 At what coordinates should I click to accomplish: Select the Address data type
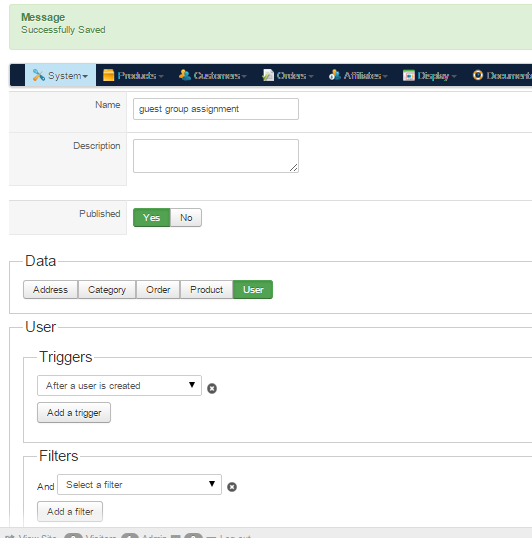pyautogui.click(x=50, y=290)
